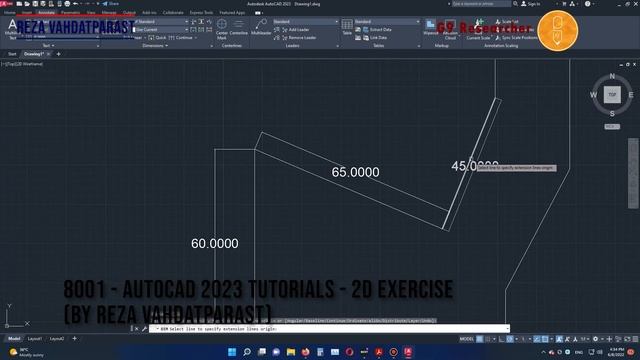Open File Explorer from the taskbar
The height and width of the screenshot is (360, 640).
(291, 352)
